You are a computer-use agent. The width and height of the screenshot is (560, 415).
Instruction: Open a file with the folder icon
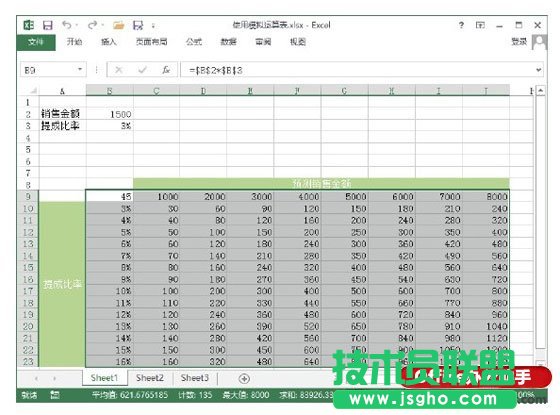119,25
